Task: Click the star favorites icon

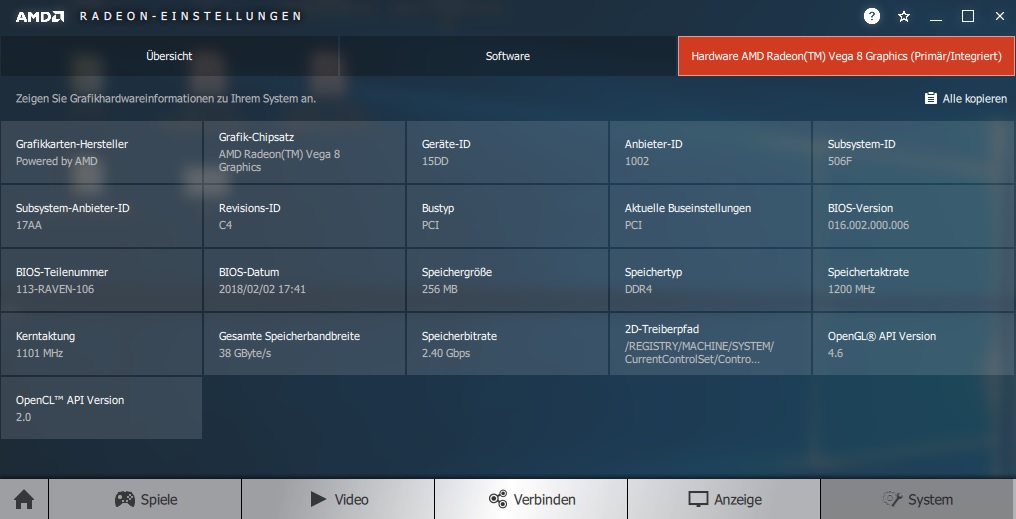Action: coord(904,17)
